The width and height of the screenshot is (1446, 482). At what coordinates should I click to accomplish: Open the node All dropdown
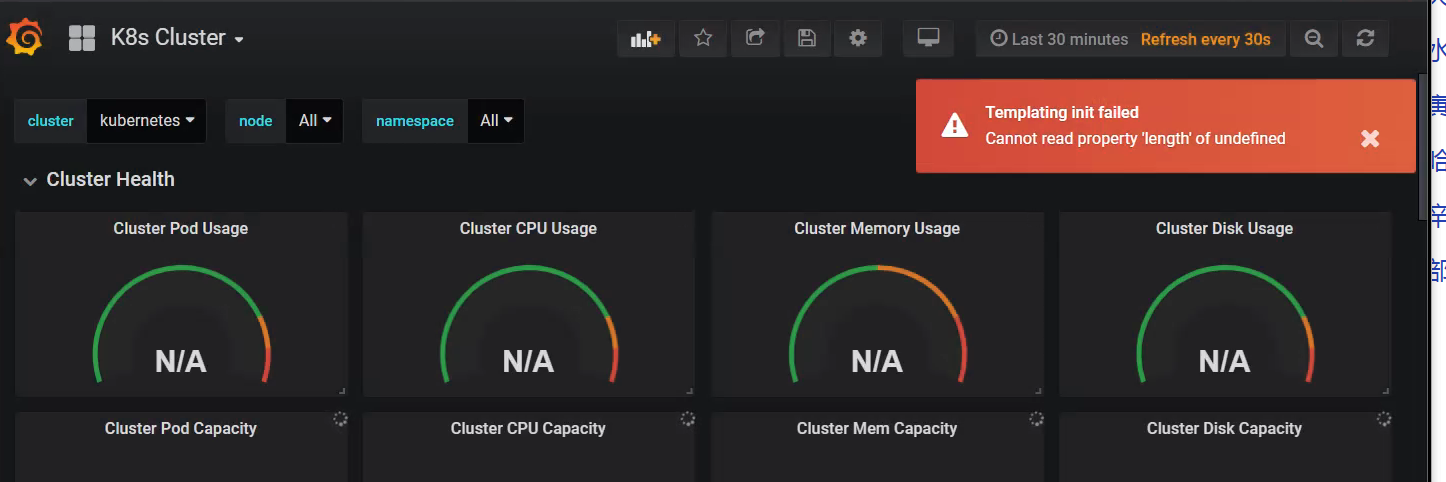[314, 121]
